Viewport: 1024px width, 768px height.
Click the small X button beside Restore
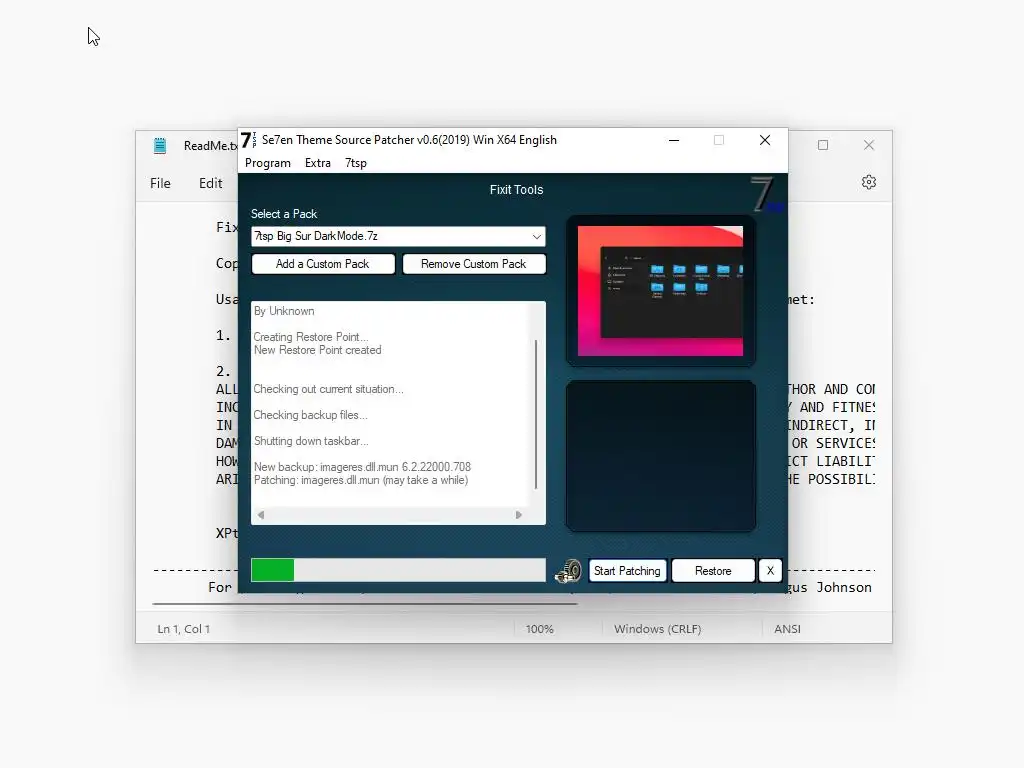coord(770,571)
